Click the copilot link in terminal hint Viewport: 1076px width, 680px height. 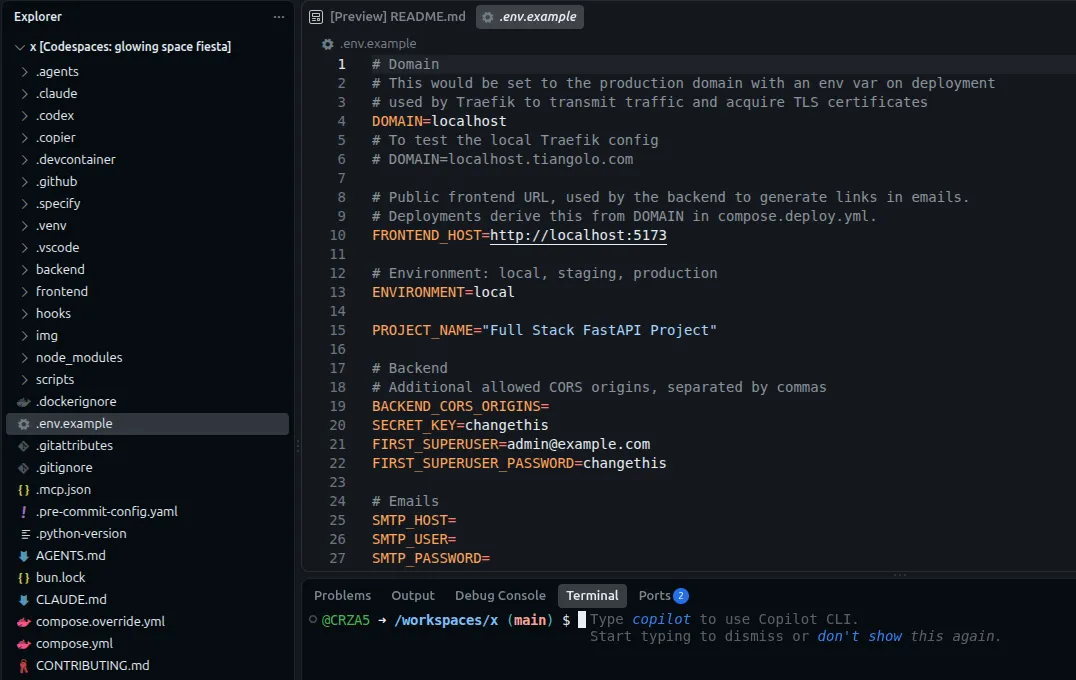661,620
